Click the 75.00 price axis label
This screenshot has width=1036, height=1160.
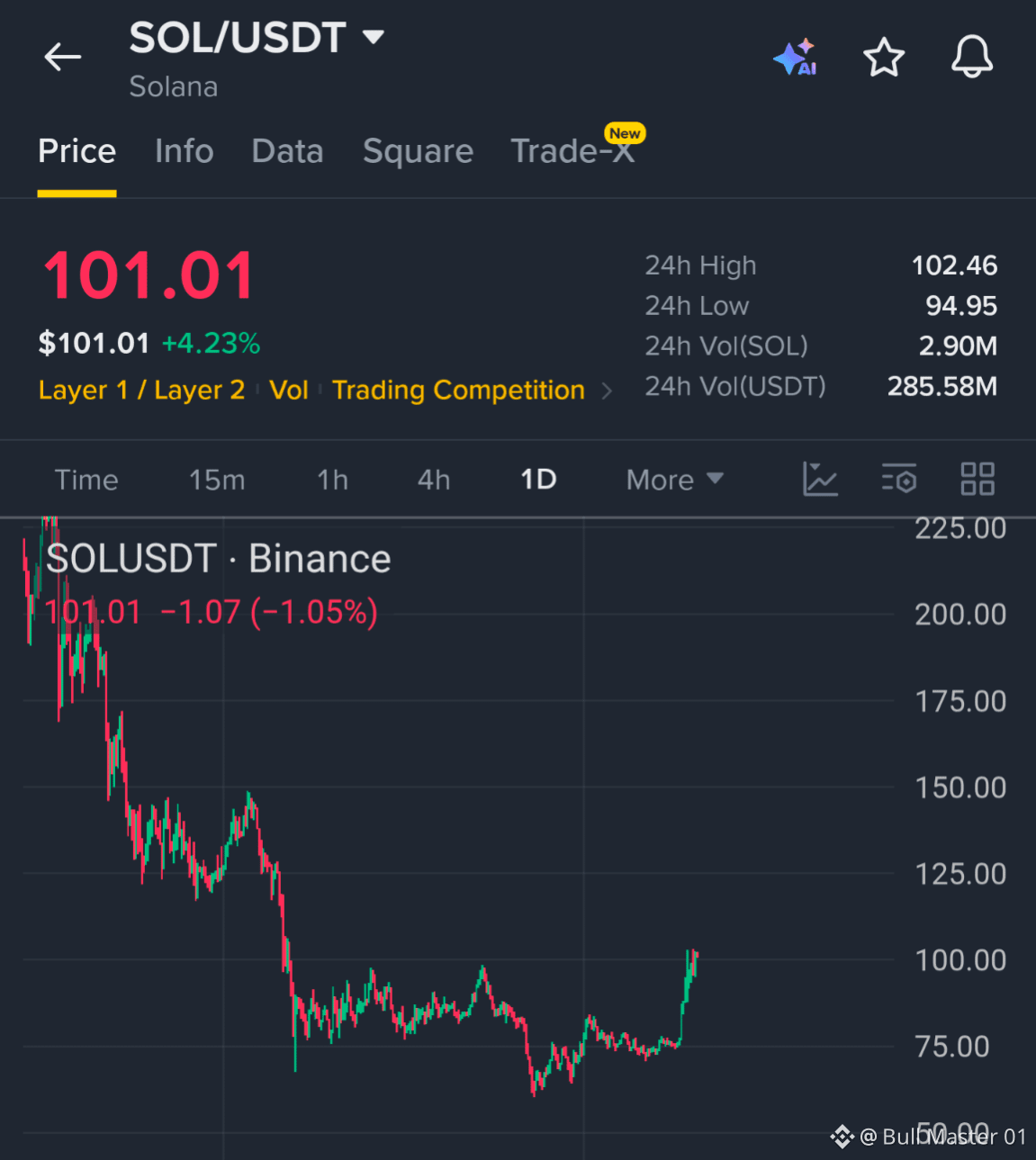952,1047
